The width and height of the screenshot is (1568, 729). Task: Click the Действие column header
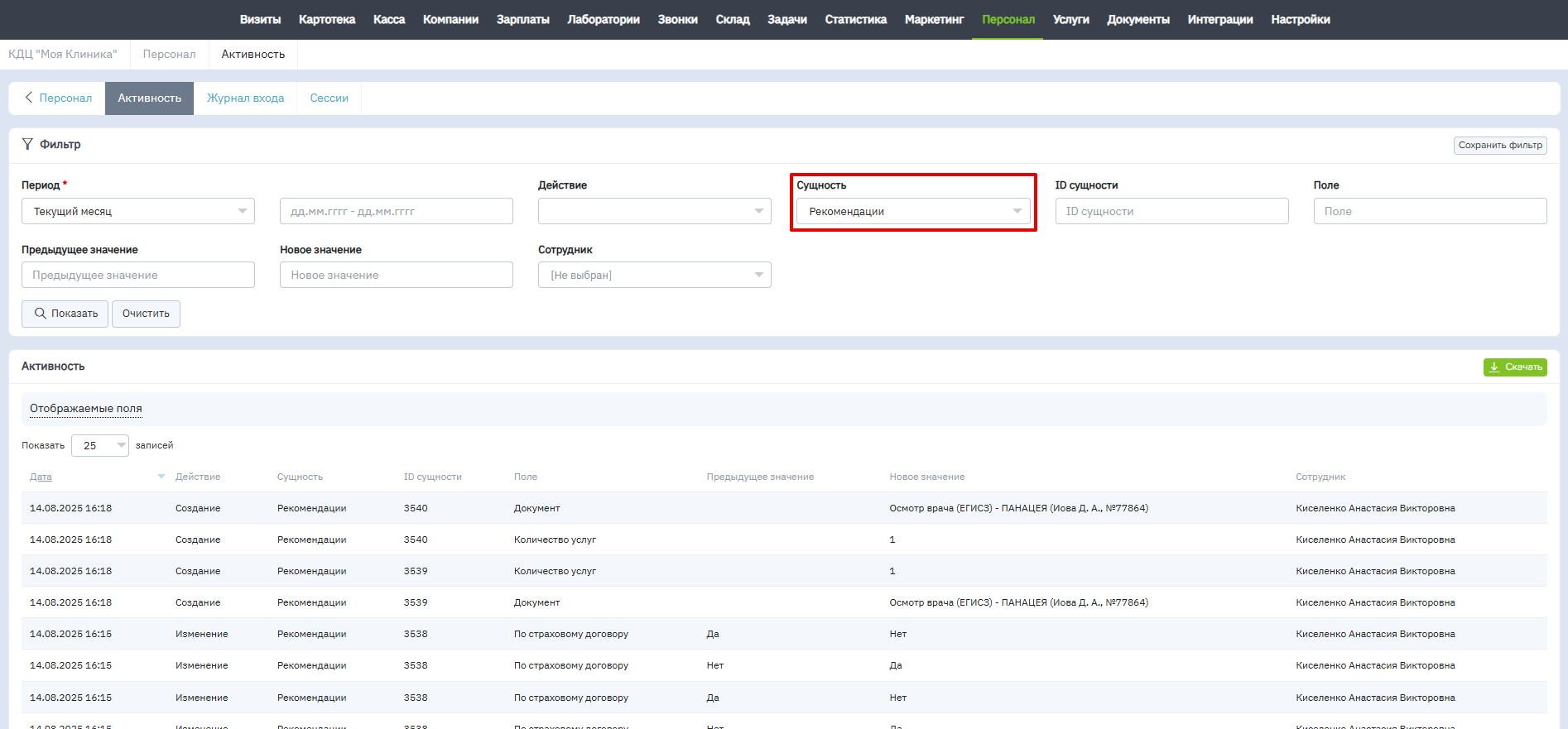(198, 477)
